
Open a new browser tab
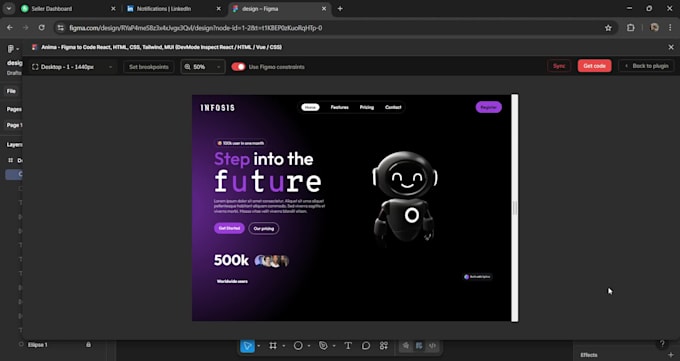pyautogui.click(x=340, y=9)
